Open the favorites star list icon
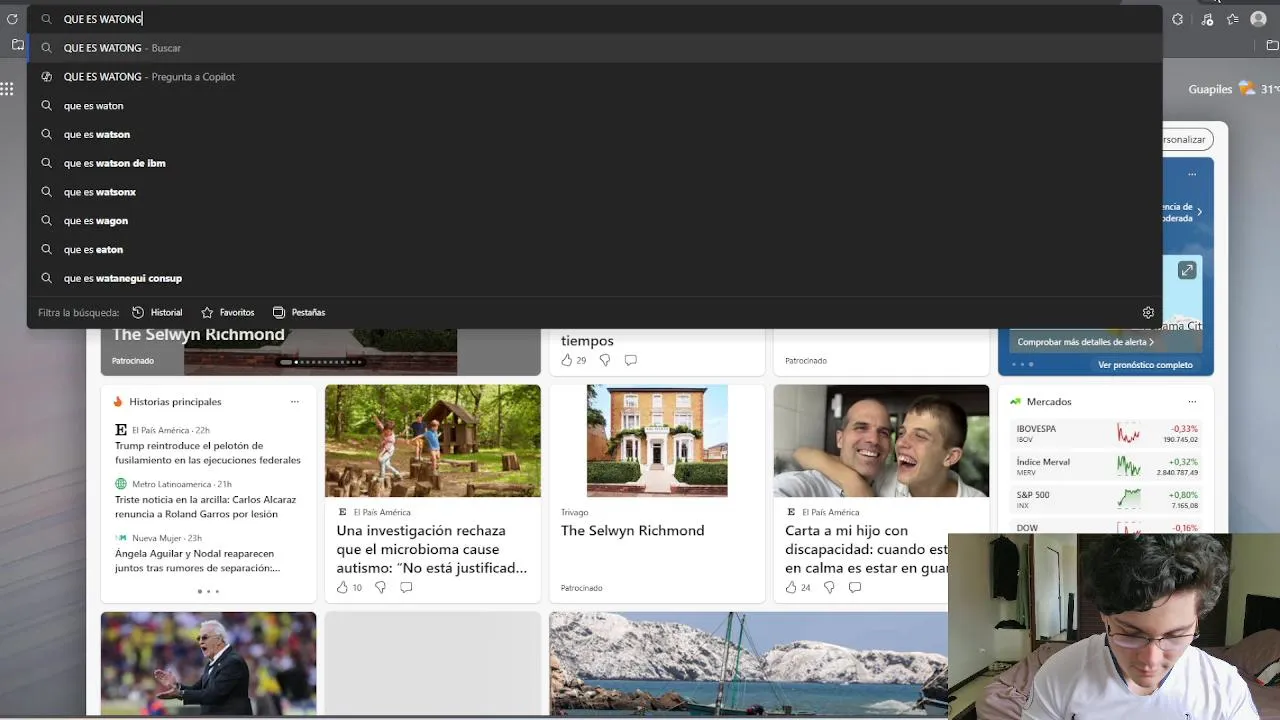Screen dimensions: 1280x720 (1233, 19)
